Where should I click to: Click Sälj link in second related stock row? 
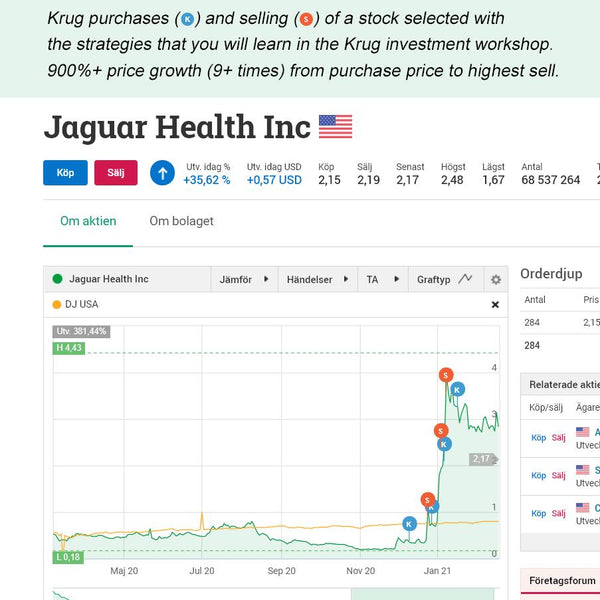pos(558,475)
